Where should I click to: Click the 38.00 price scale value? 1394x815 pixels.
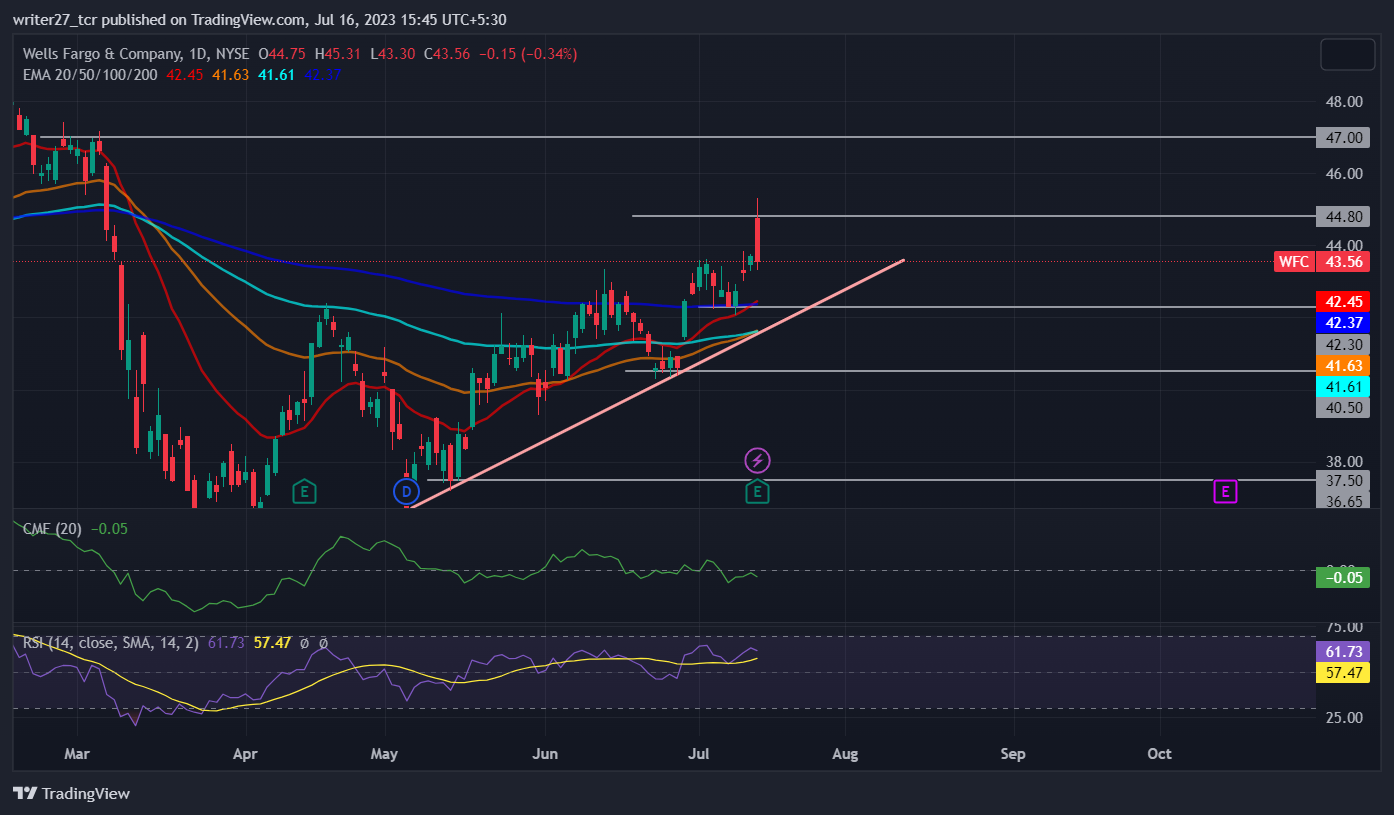(1343, 461)
